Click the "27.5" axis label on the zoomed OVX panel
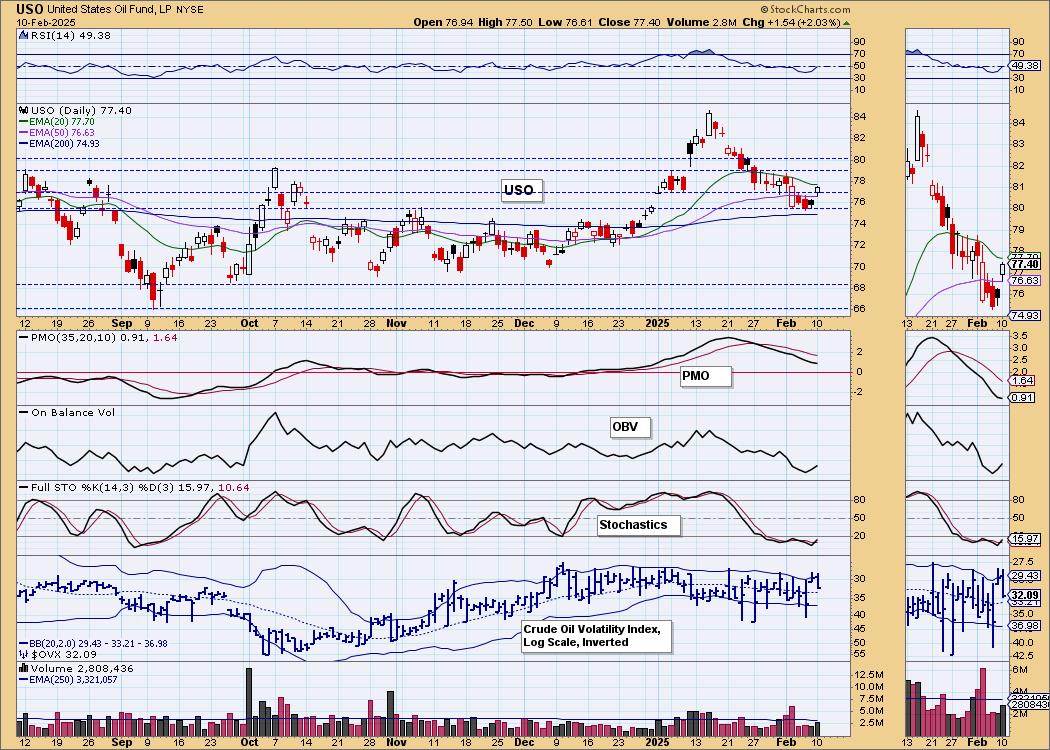Viewport: 1050px width, 750px height. coord(1022,561)
